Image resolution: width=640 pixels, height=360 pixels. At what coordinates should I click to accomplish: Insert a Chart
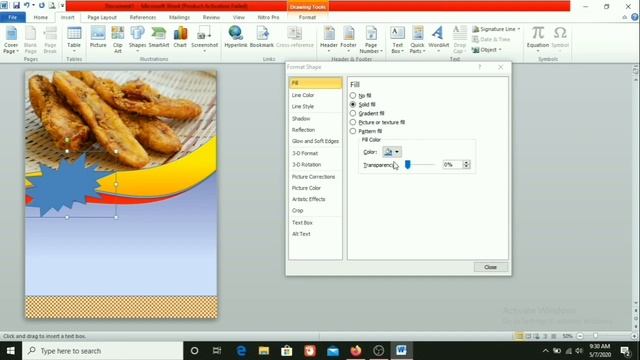180,37
